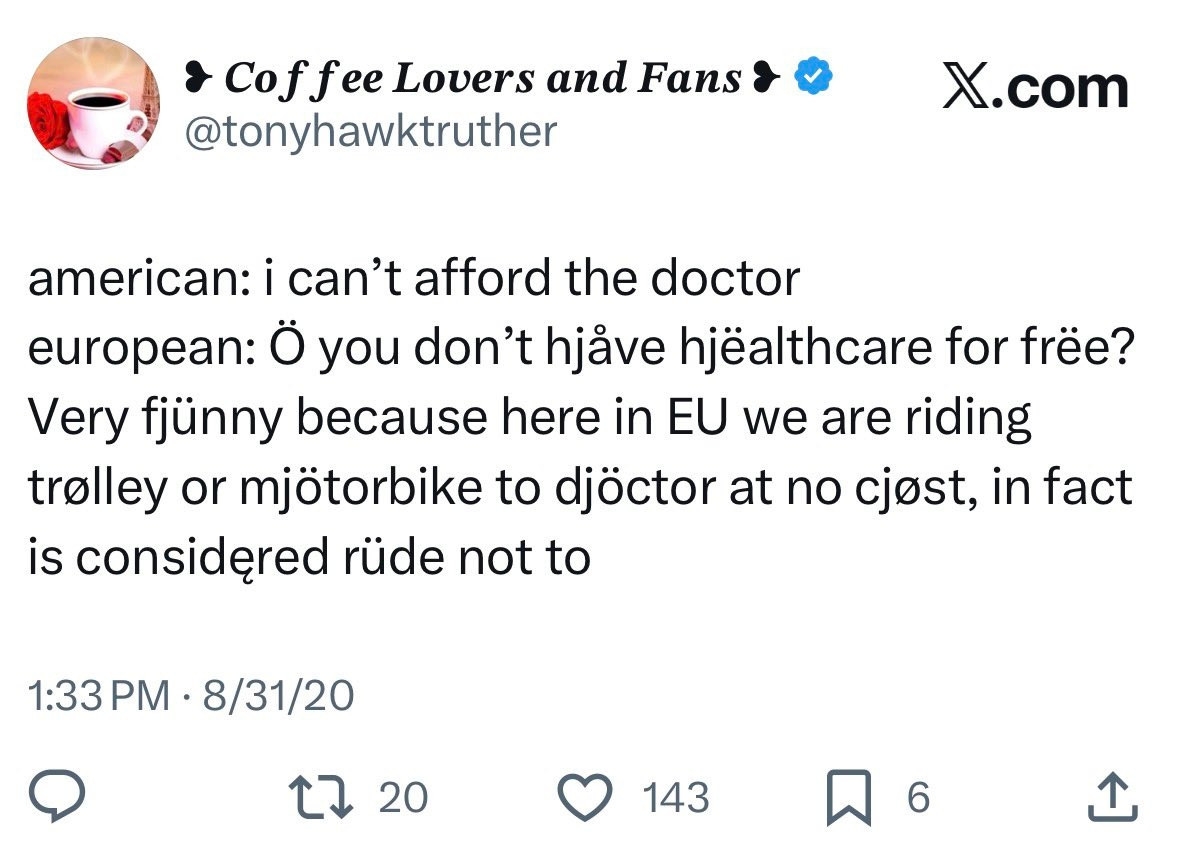The height and width of the screenshot is (865, 1179).
Task: Bookmark this tweet using the bookmark icon
Action: pos(847,798)
